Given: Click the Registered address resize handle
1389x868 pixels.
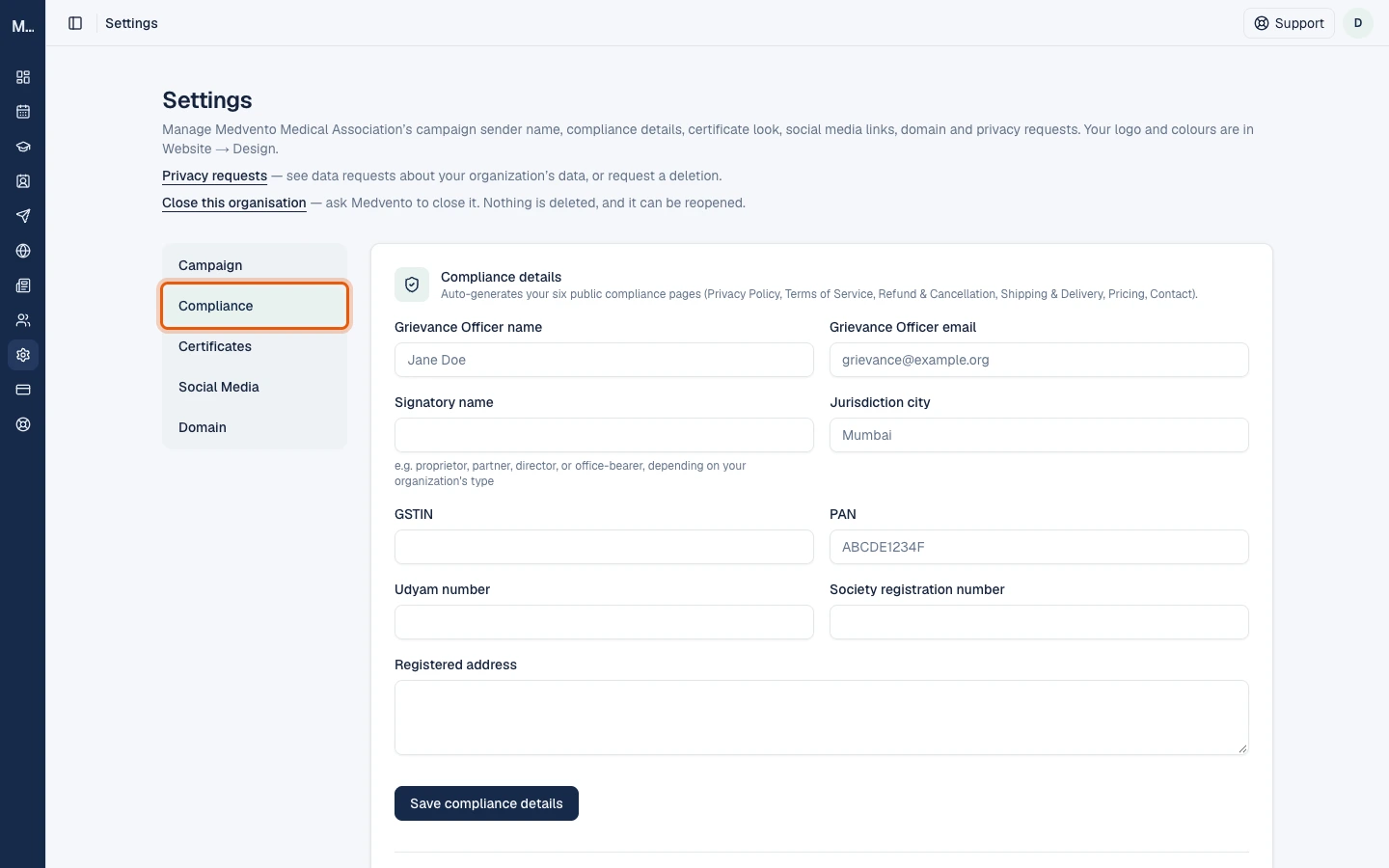Looking at the screenshot, I should pos(1242,748).
